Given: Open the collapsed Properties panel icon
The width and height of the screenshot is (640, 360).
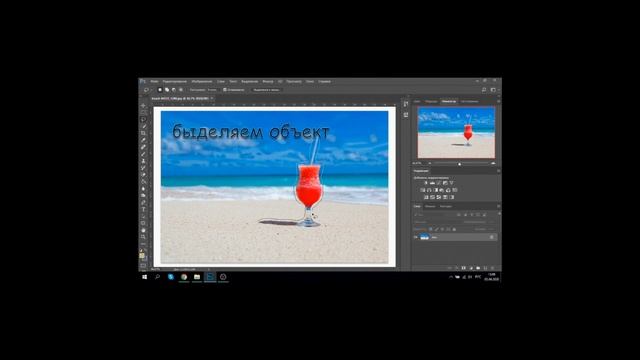Looking at the screenshot, I should coord(406,115).
